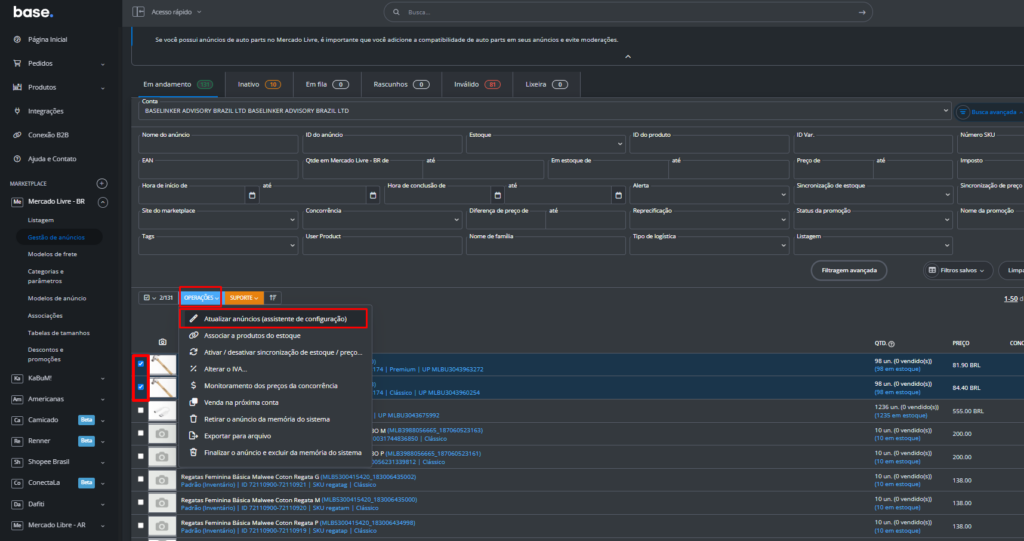
Task: Click the QTD. help question icon
Action: (891, 344)
